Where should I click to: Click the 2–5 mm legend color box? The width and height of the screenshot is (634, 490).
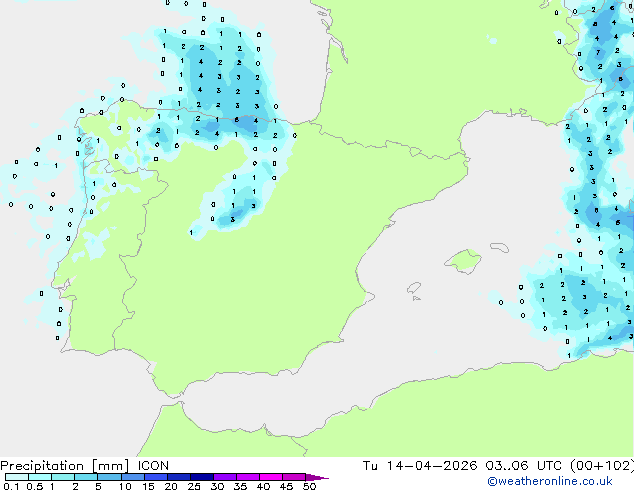click(86, 477)
